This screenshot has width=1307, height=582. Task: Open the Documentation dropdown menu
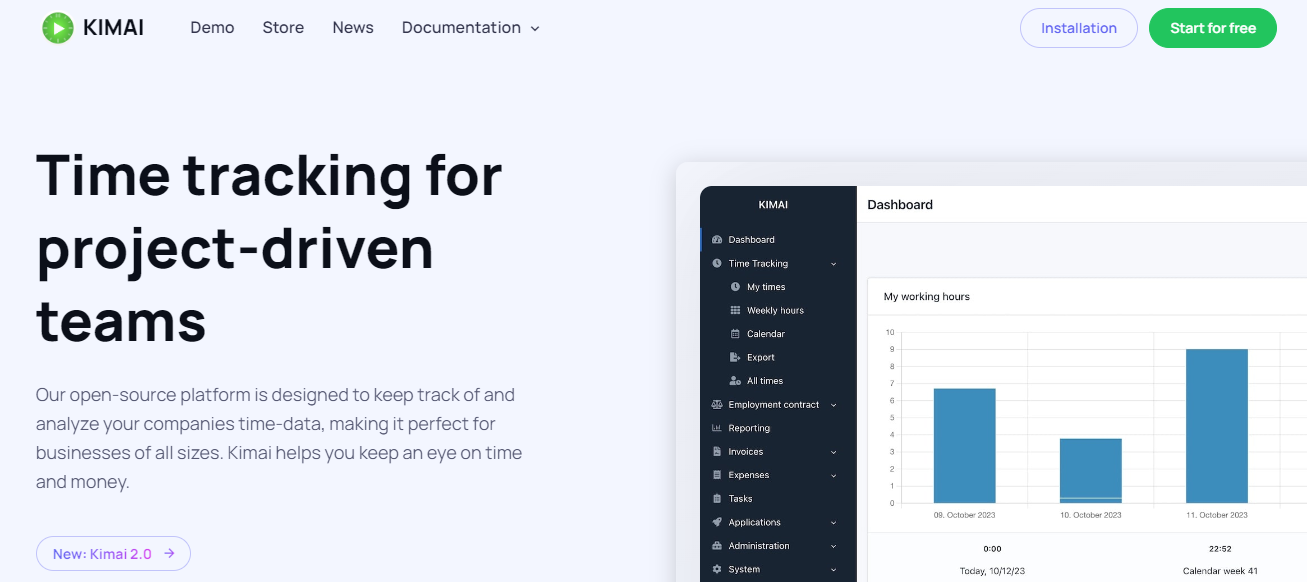click(470, 28)
